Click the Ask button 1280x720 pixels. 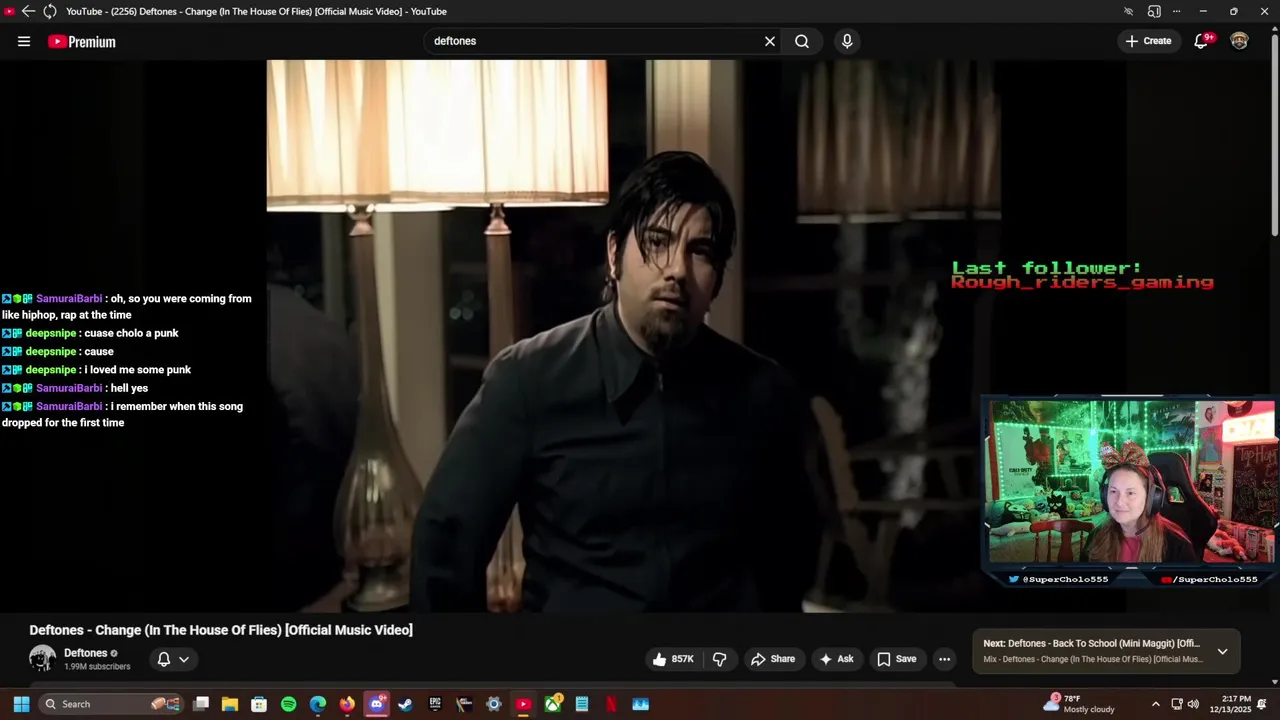836,659
